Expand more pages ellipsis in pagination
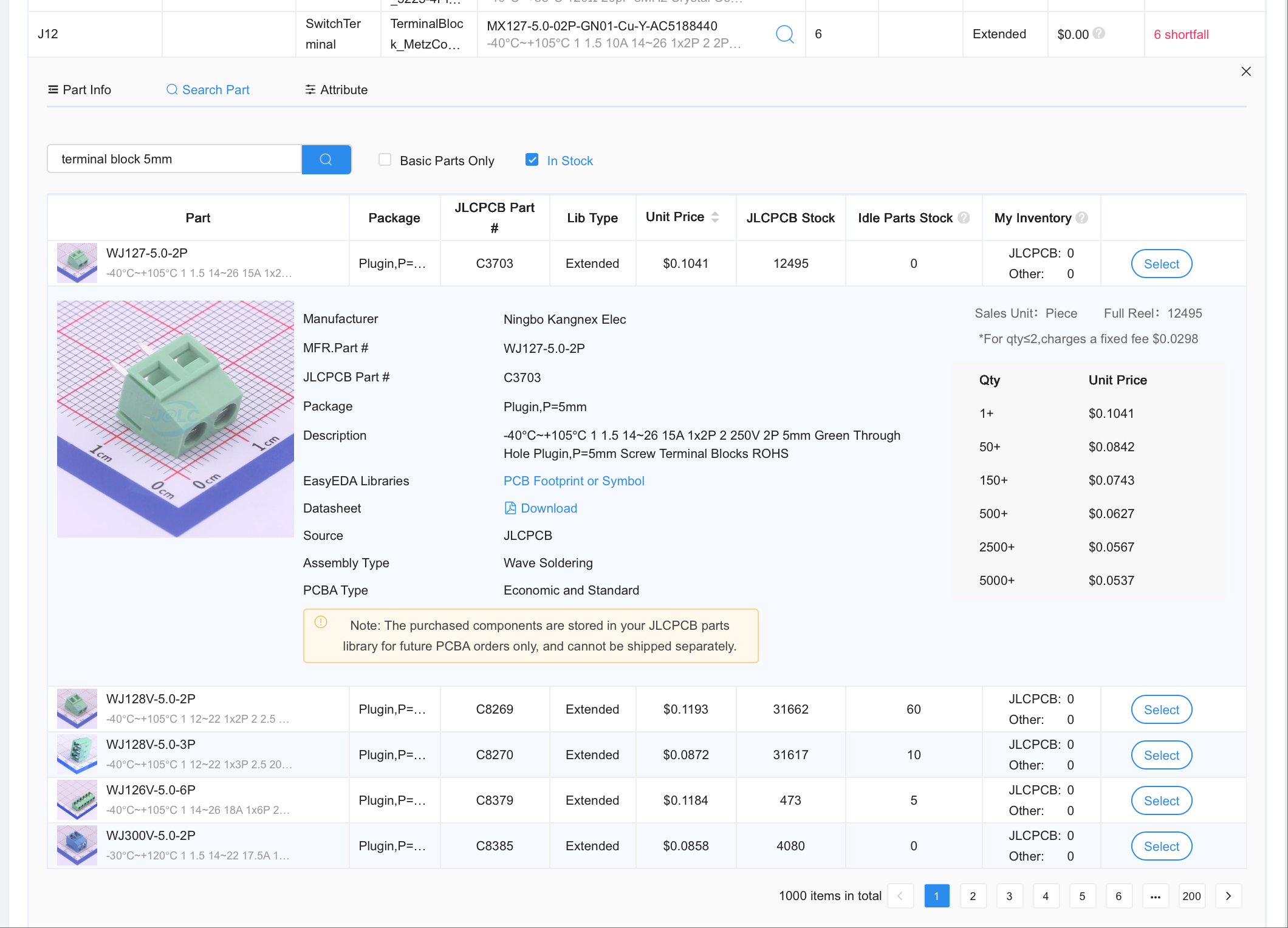The width and height of the screenshot is (1288, 928). coord(1155,896)
